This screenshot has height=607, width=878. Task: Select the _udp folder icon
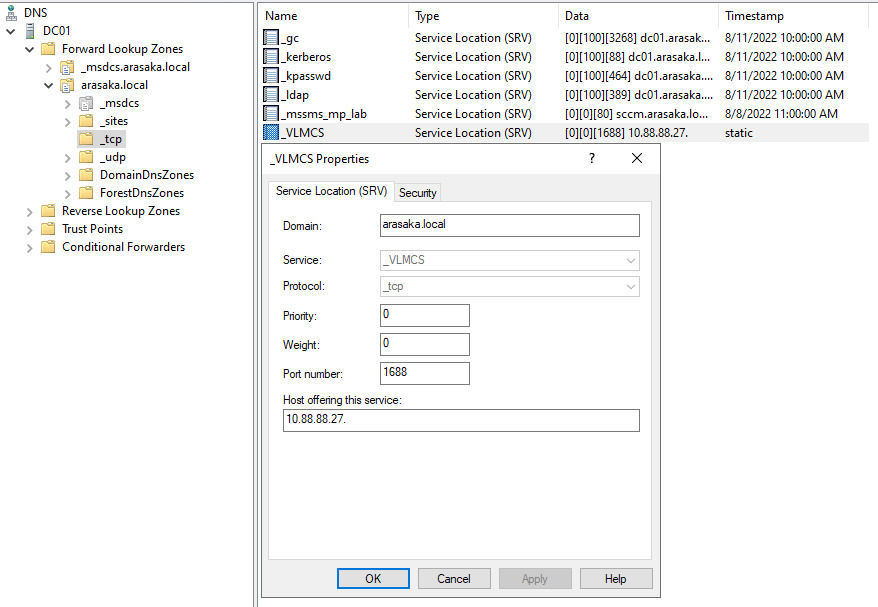click(x=86, y=157)
